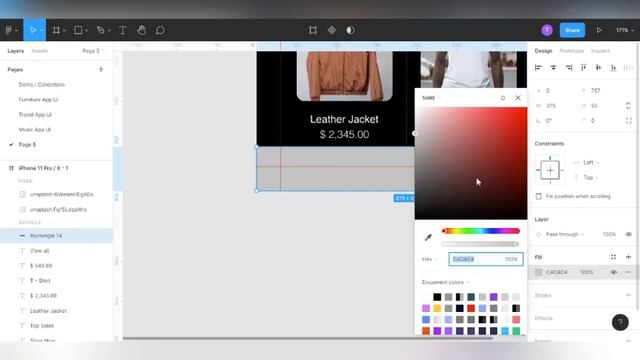Click Align vertical centers icon
The width and height of the screenshot is (640, 360).
pos(598,68)
